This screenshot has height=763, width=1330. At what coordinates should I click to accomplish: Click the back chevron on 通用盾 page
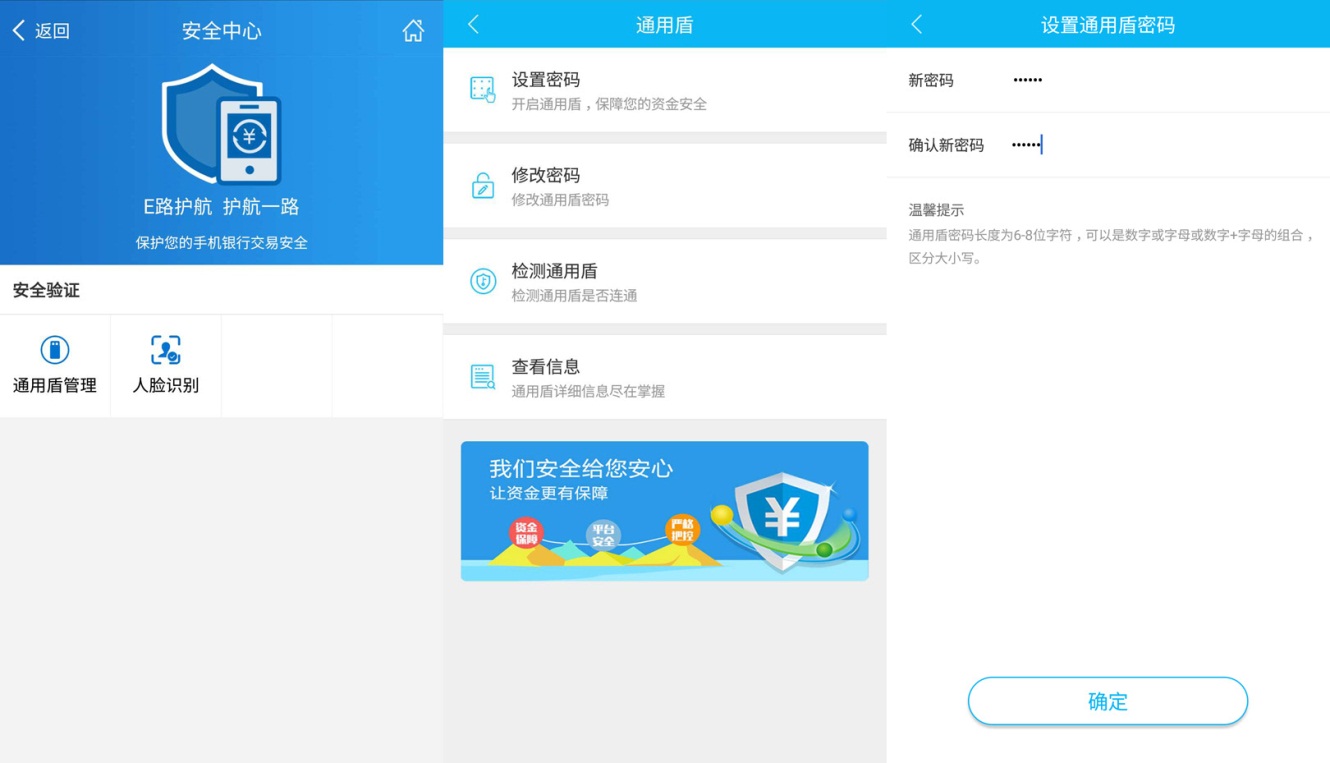(474, 25)
